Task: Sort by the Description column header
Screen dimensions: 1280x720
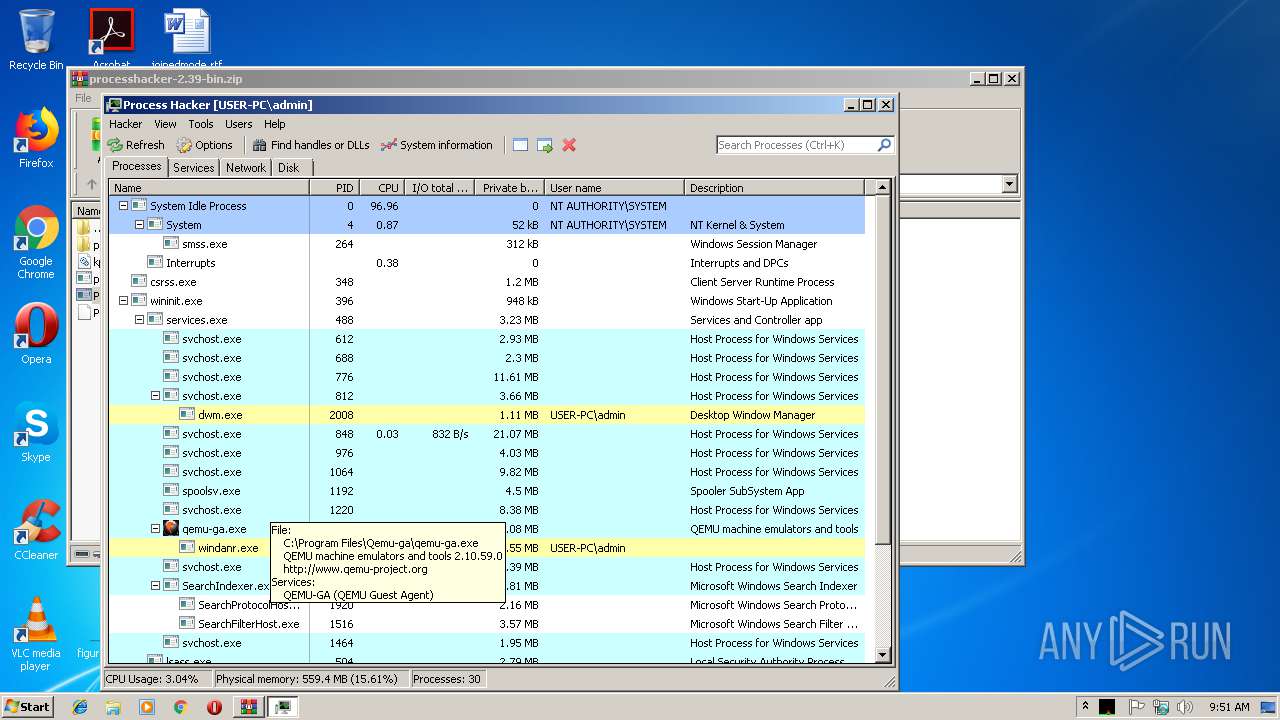Action: point(774,187)
